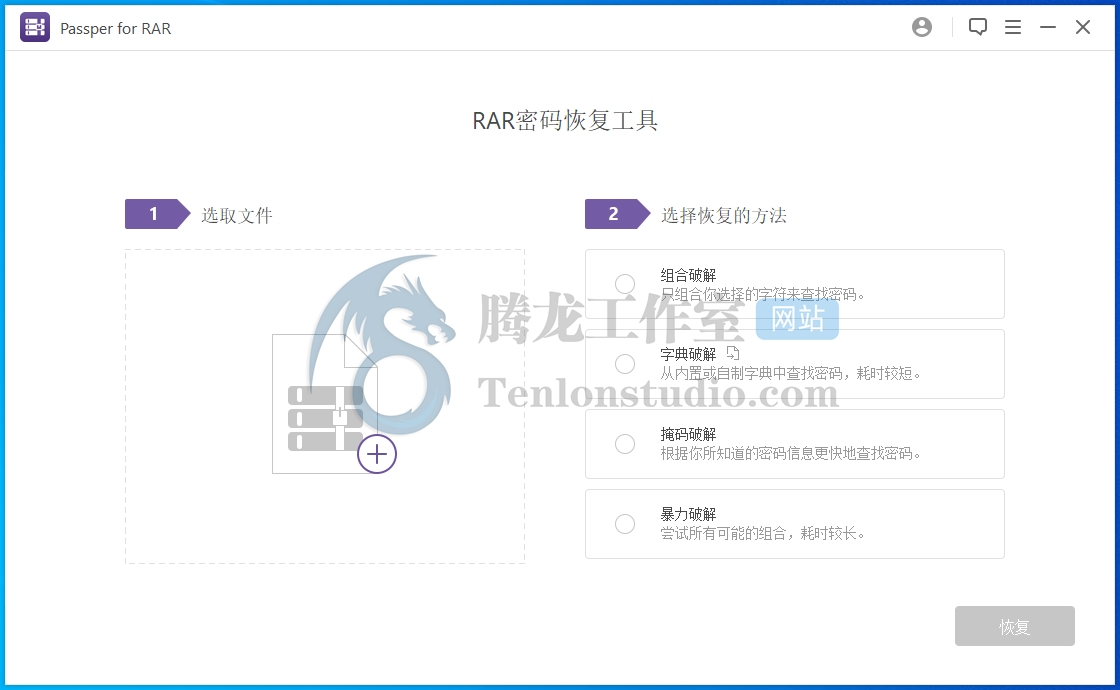The width and height of the screenshot is (1120, 690).
Task: Open the feedback chat bubble icon
Action: click(977, 27)
